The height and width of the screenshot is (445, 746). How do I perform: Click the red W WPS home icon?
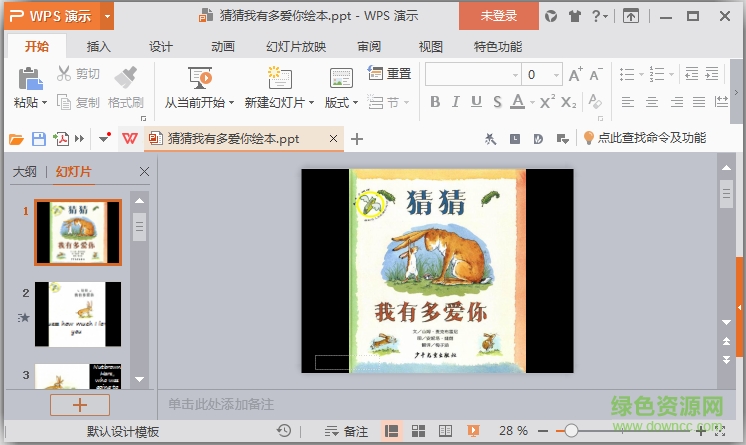pyautogui.click(x=129, y=138)
